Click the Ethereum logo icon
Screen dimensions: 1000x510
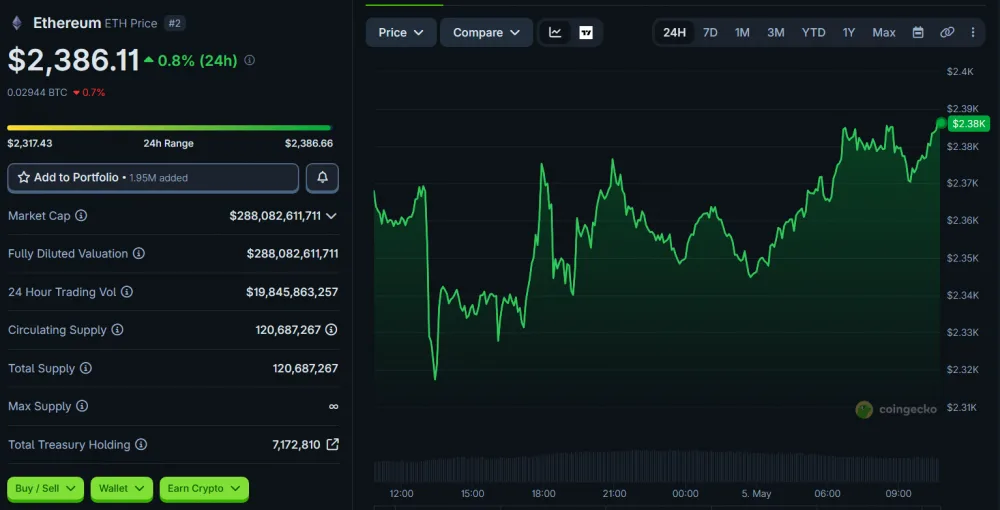point(16,24)
